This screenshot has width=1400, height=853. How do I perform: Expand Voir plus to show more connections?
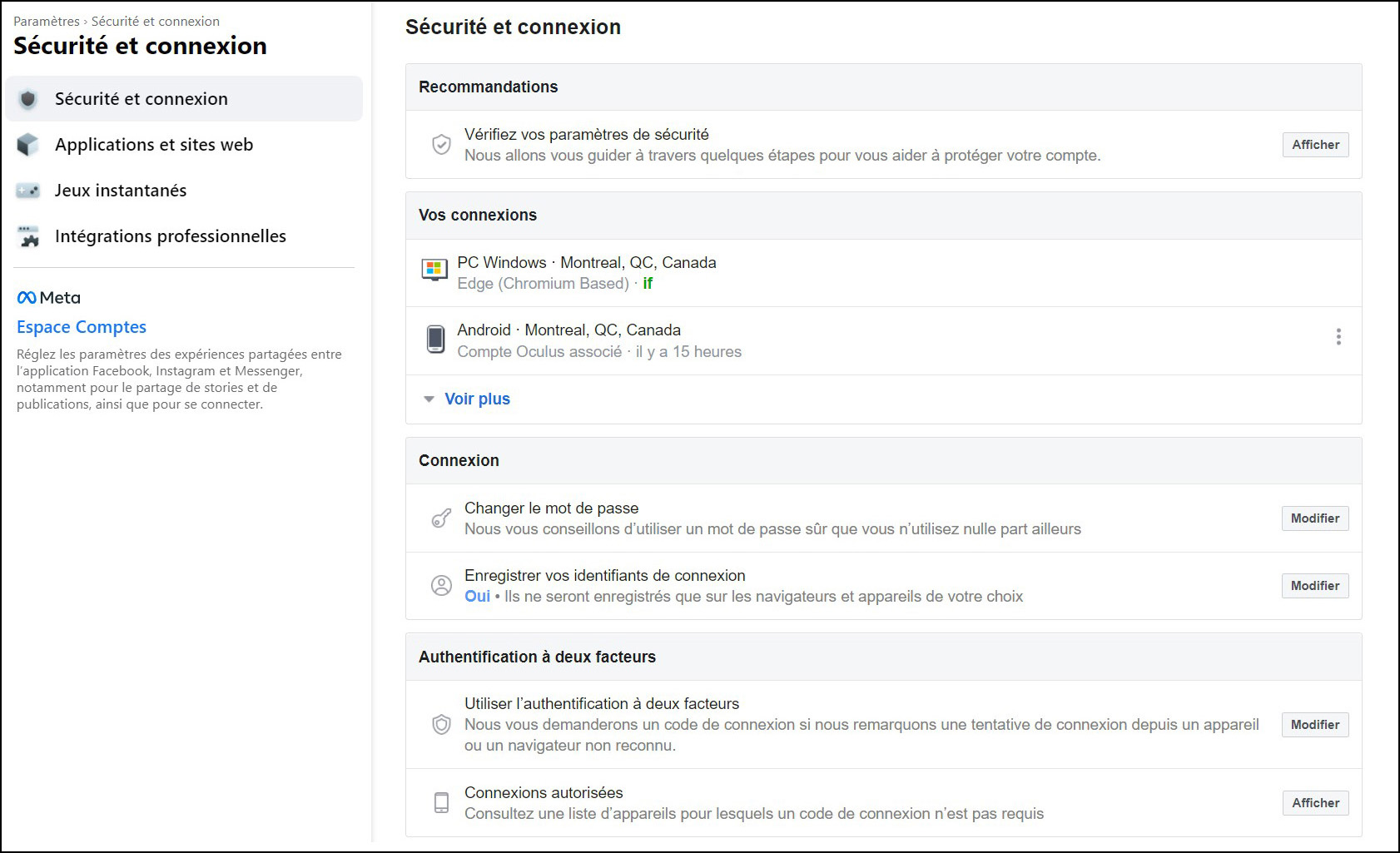pyautogui.click(x=477, y=399)
